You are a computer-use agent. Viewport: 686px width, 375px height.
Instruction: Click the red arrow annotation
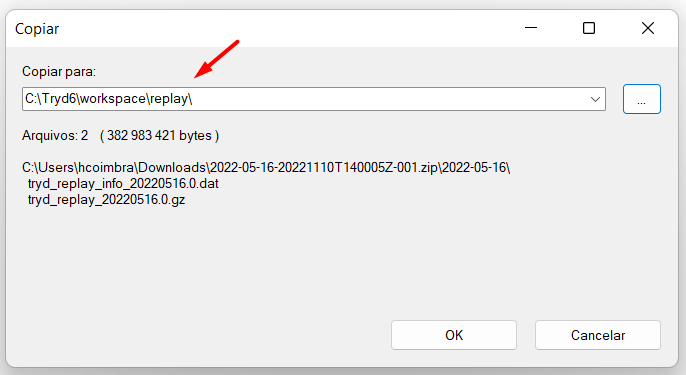[217, 59]
